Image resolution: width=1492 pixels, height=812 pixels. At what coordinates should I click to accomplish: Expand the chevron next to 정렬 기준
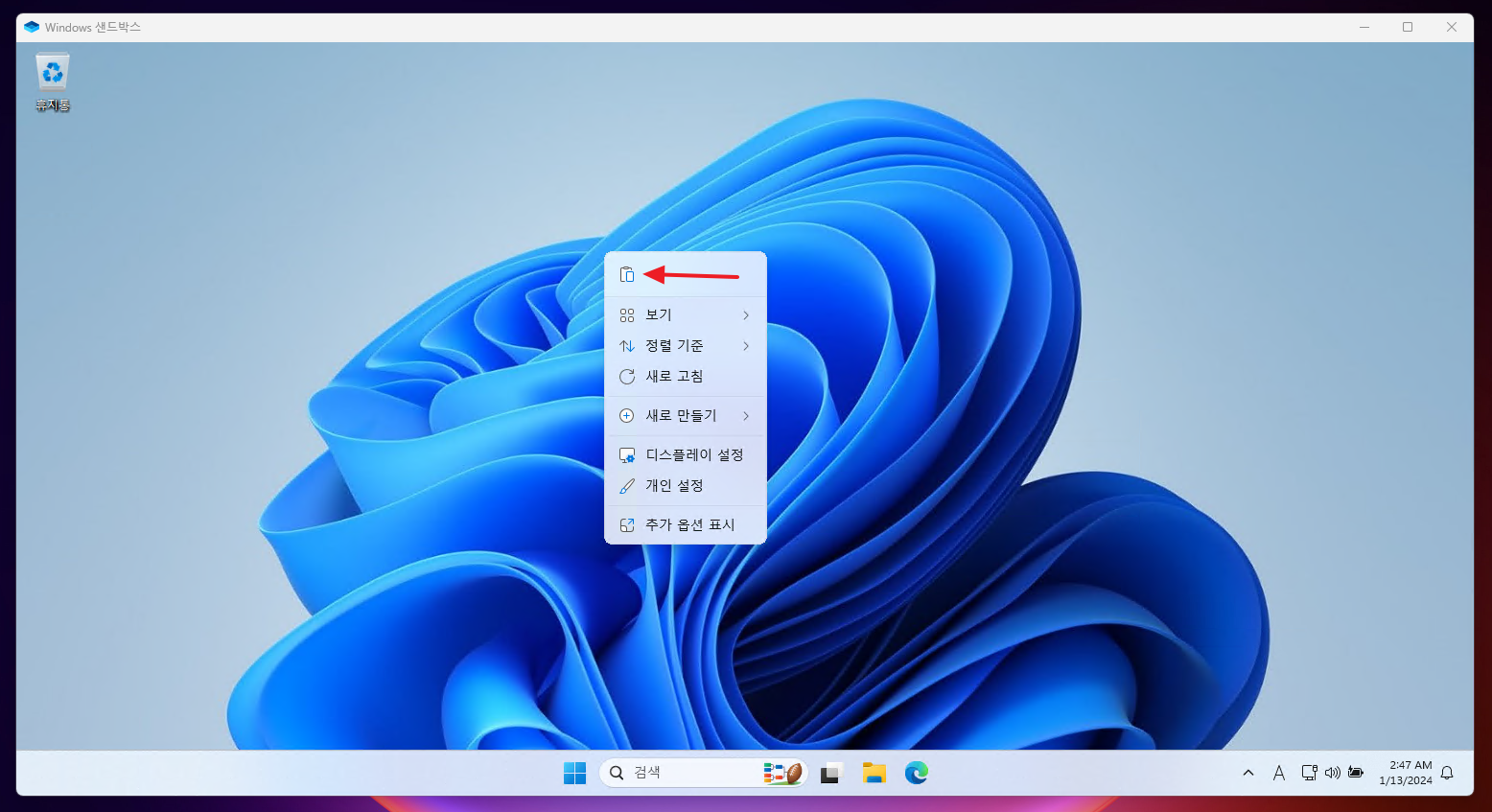tap(746, 346)
